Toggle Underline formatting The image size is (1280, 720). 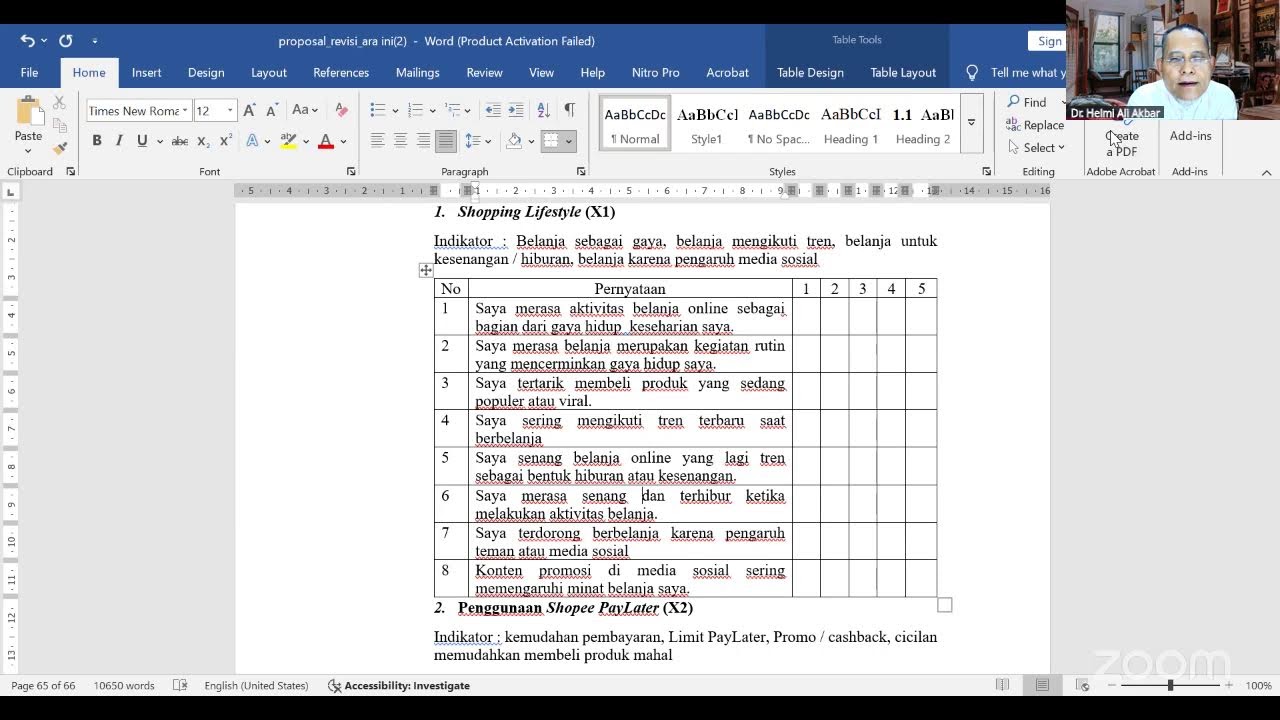click(x=142, y=141)
